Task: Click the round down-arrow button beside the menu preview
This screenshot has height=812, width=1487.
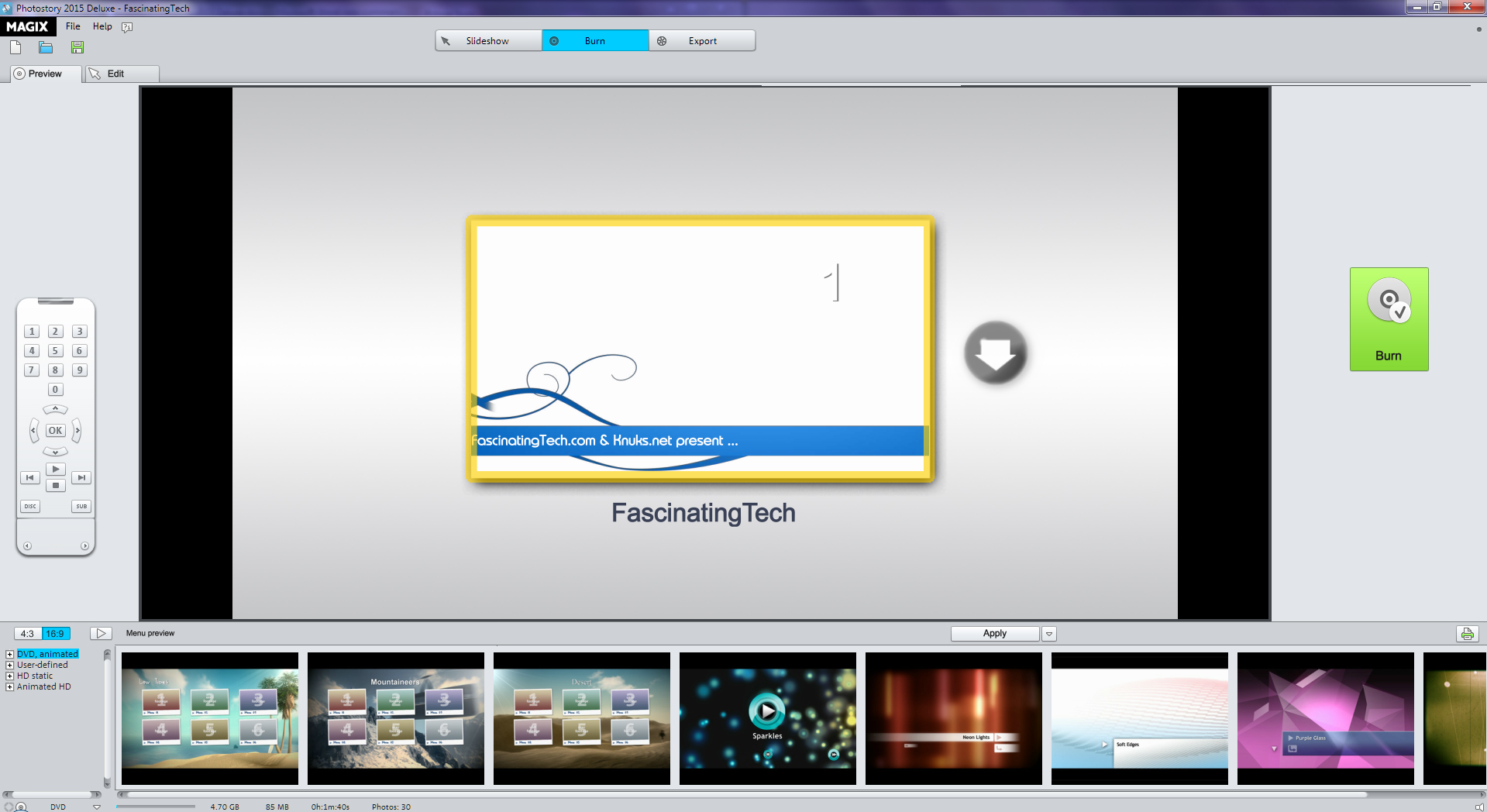Action: click(996, 353)
